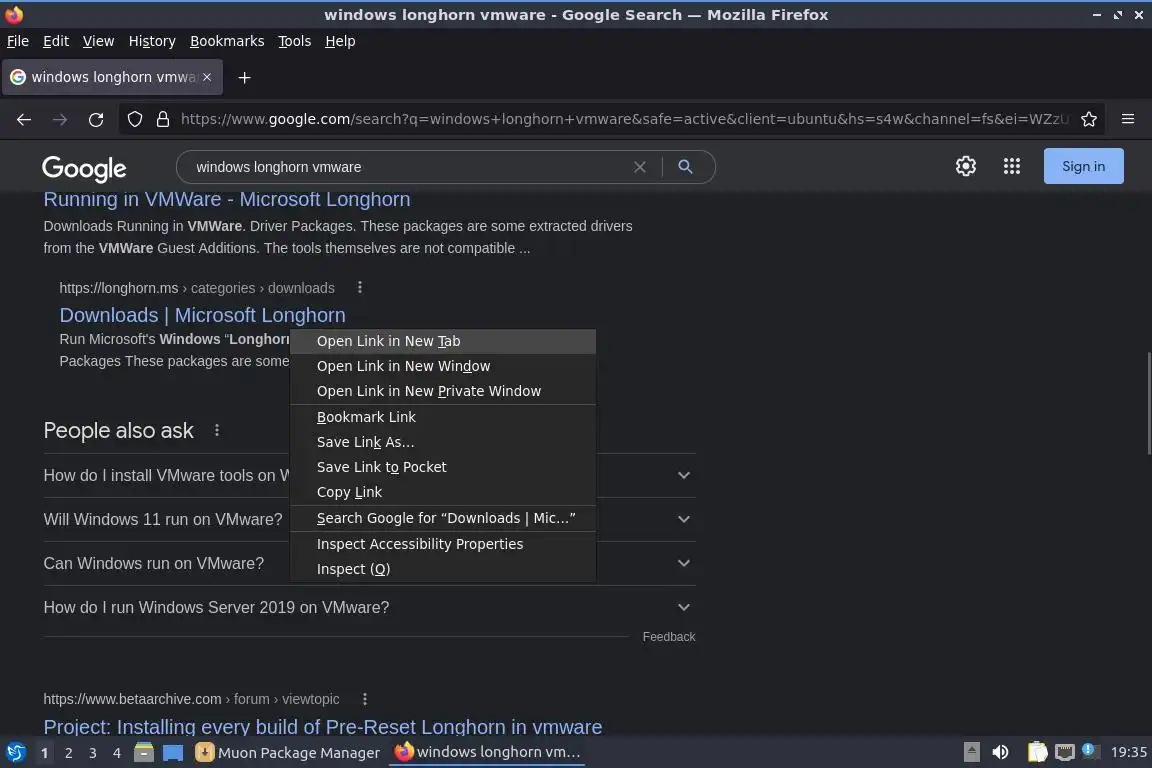Choose Open Link in New Tab
Viewport: 1152px width, 768px height.
point(443,341)
